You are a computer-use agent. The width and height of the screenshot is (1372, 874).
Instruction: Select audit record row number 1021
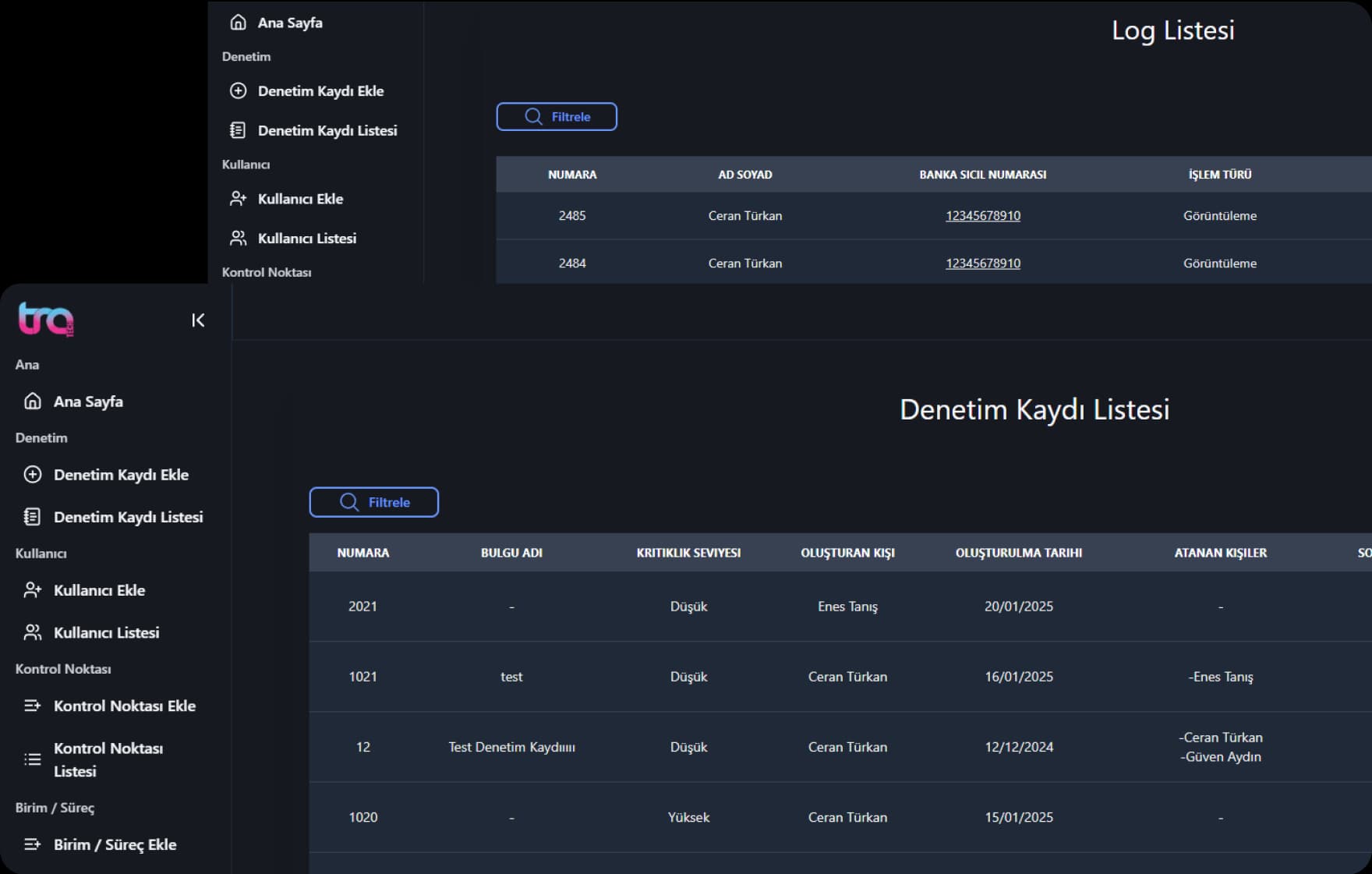pyautogui.click(x=362, y=677)
